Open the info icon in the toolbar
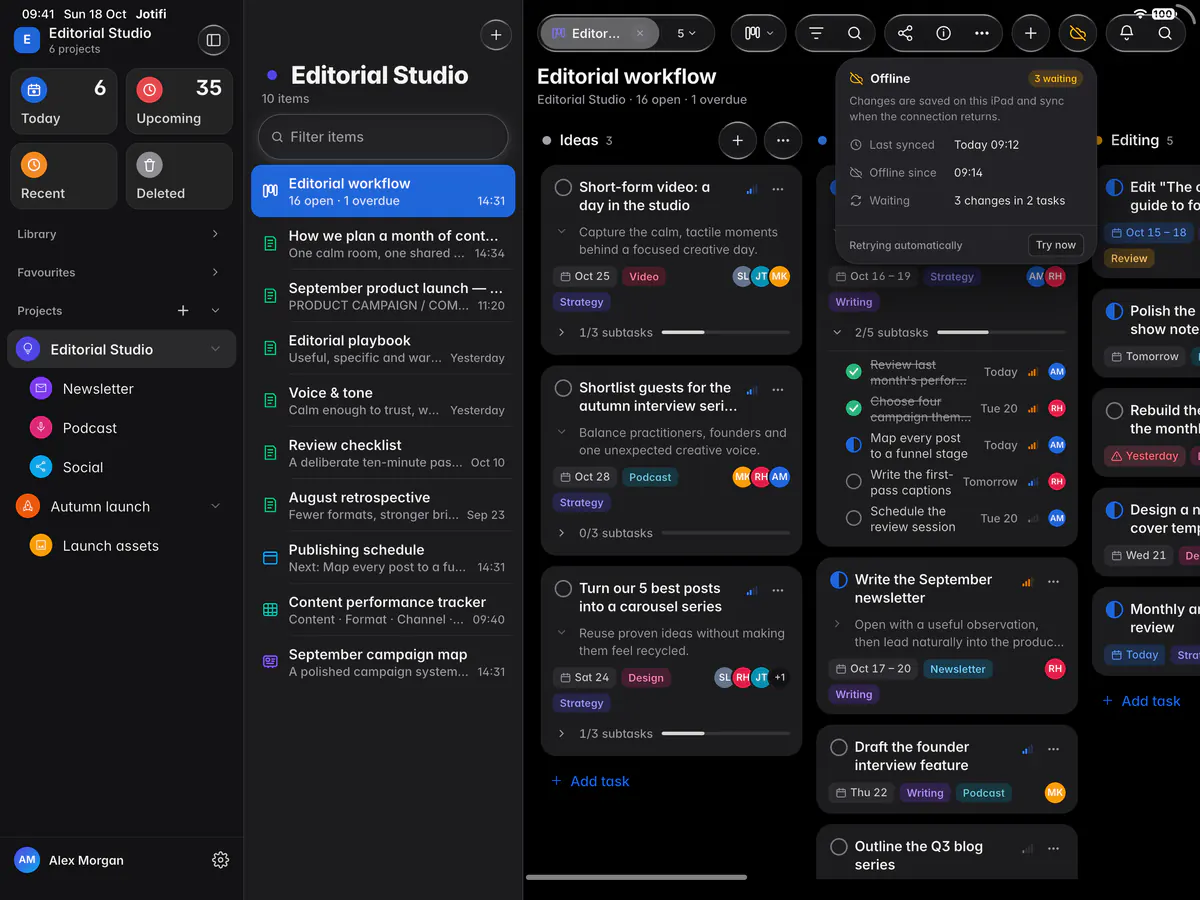 pyautogui.click(x=943, y=33)
